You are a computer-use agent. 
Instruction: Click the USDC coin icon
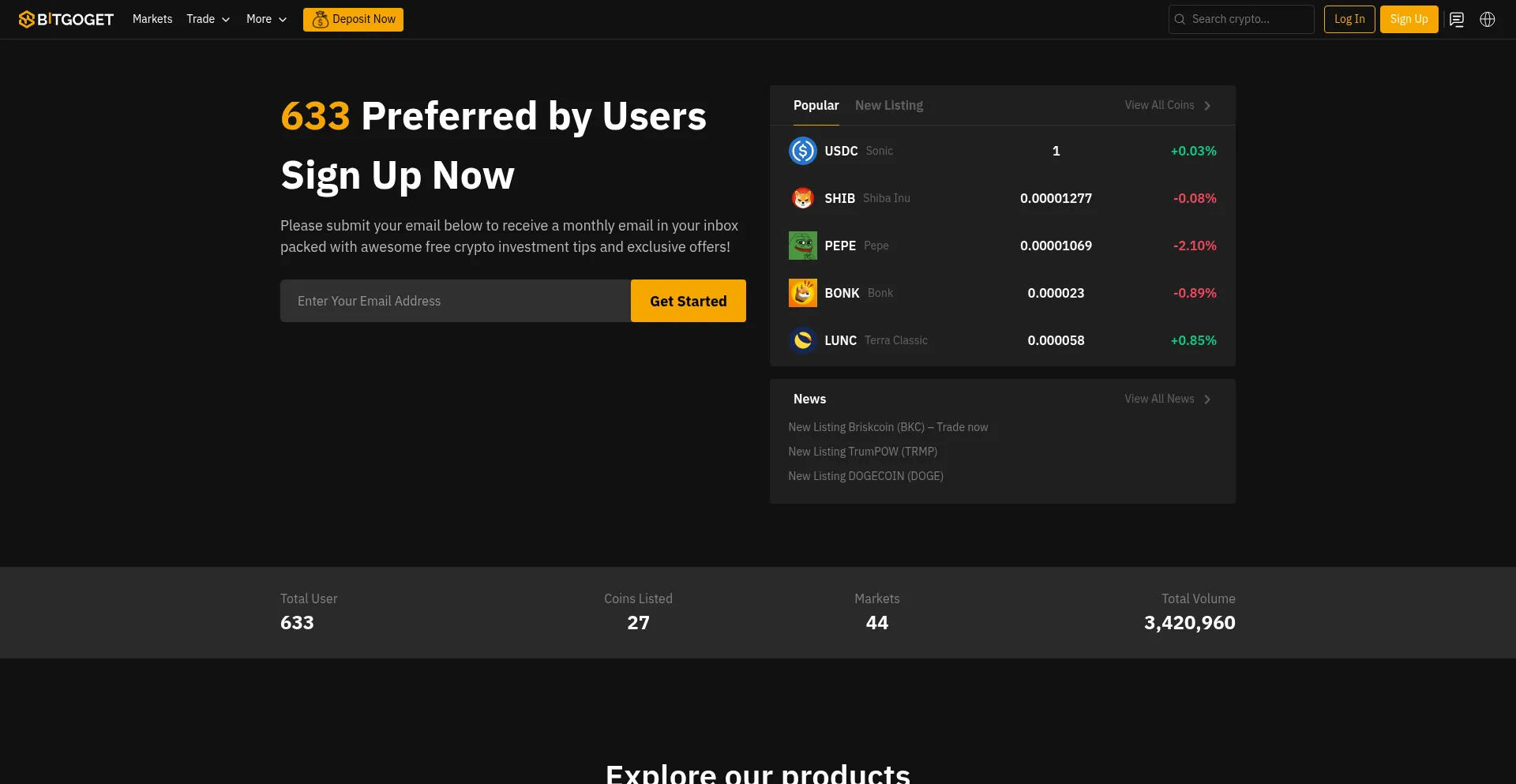[802, 151]
